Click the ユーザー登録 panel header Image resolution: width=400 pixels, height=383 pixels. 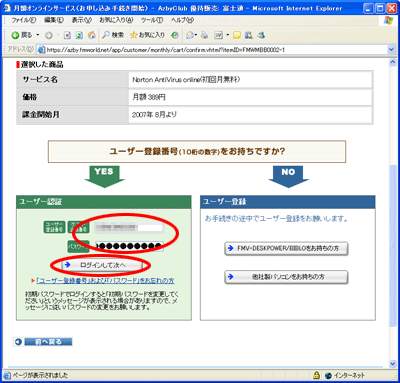coord(288,202)
